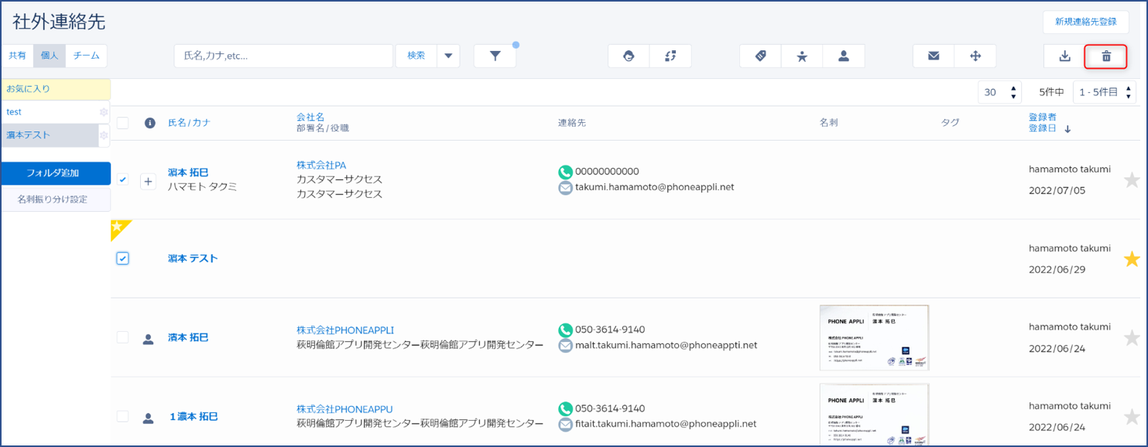
Task: Toggle the select-all checkbox in header
Action: point(123,123)
